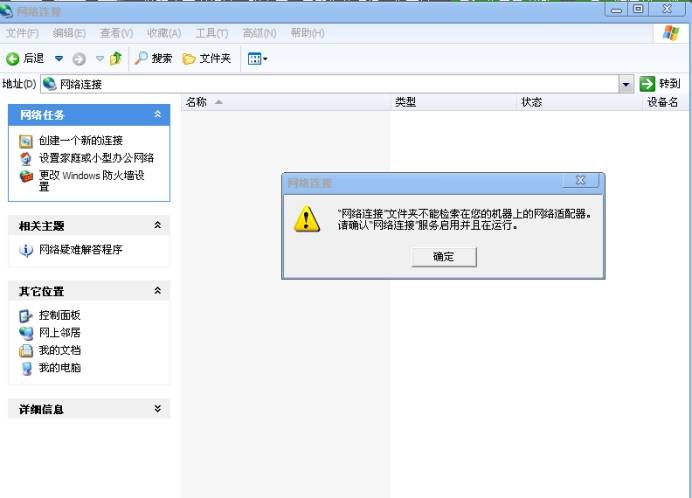Open the 收藏(A) menu
The width and height of the screenshot is (692, 498).
(x=164, y=33)
